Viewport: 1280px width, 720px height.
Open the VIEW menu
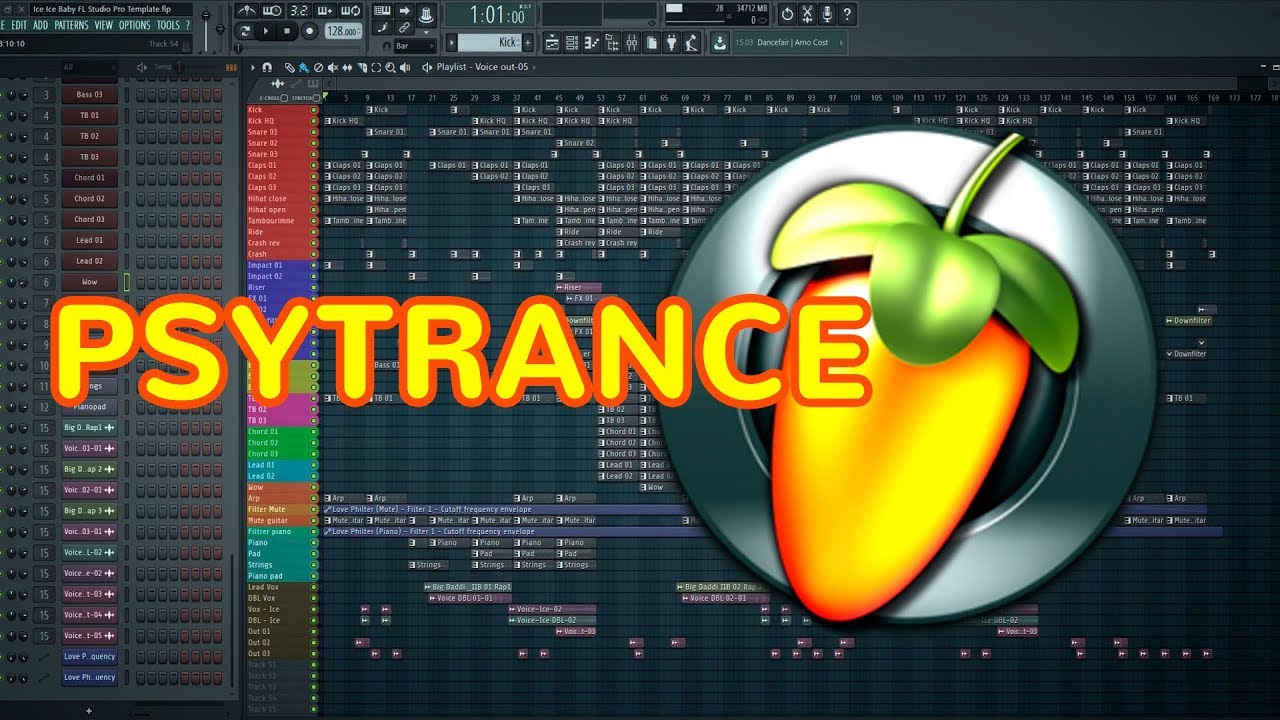(104, 25)
